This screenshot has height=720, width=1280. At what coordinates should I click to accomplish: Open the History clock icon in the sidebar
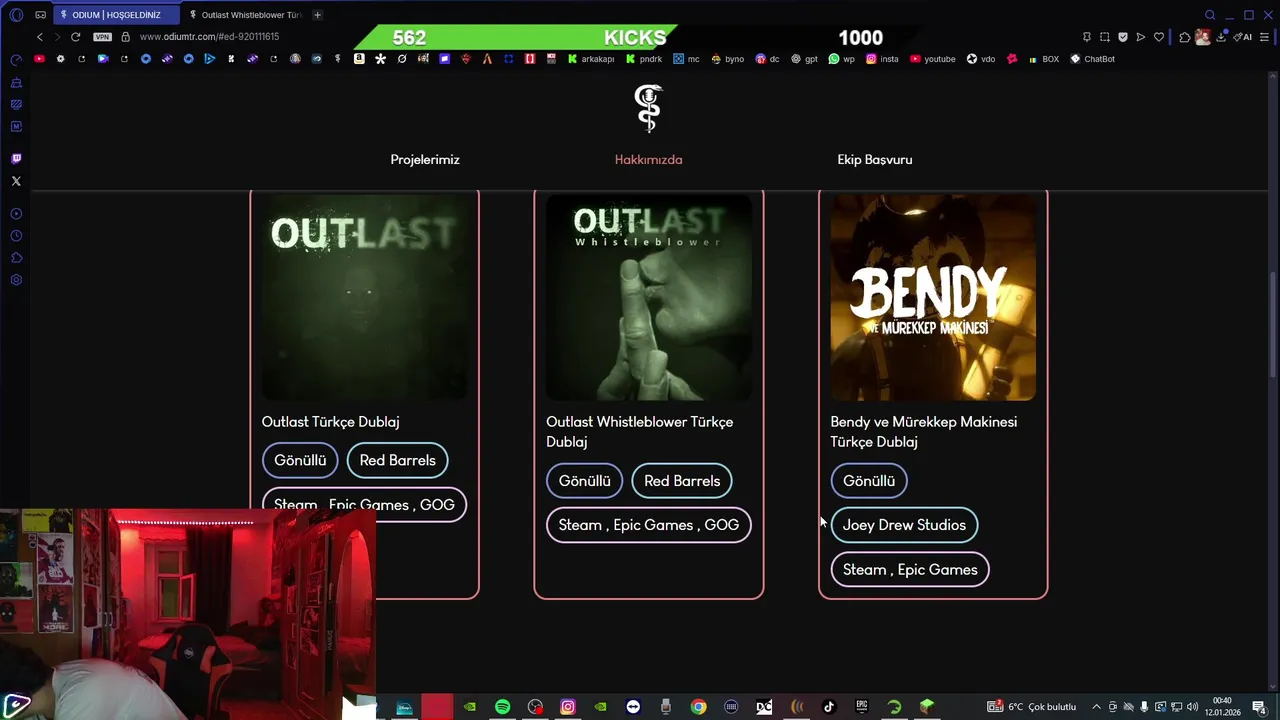(16, 236)
